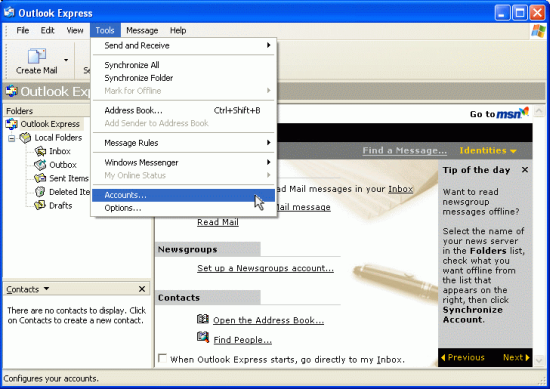The width and height of the screenshot is (550, 389).
Task: Click the Create Mail envelope icon
Action: click(x=36, y=56)
